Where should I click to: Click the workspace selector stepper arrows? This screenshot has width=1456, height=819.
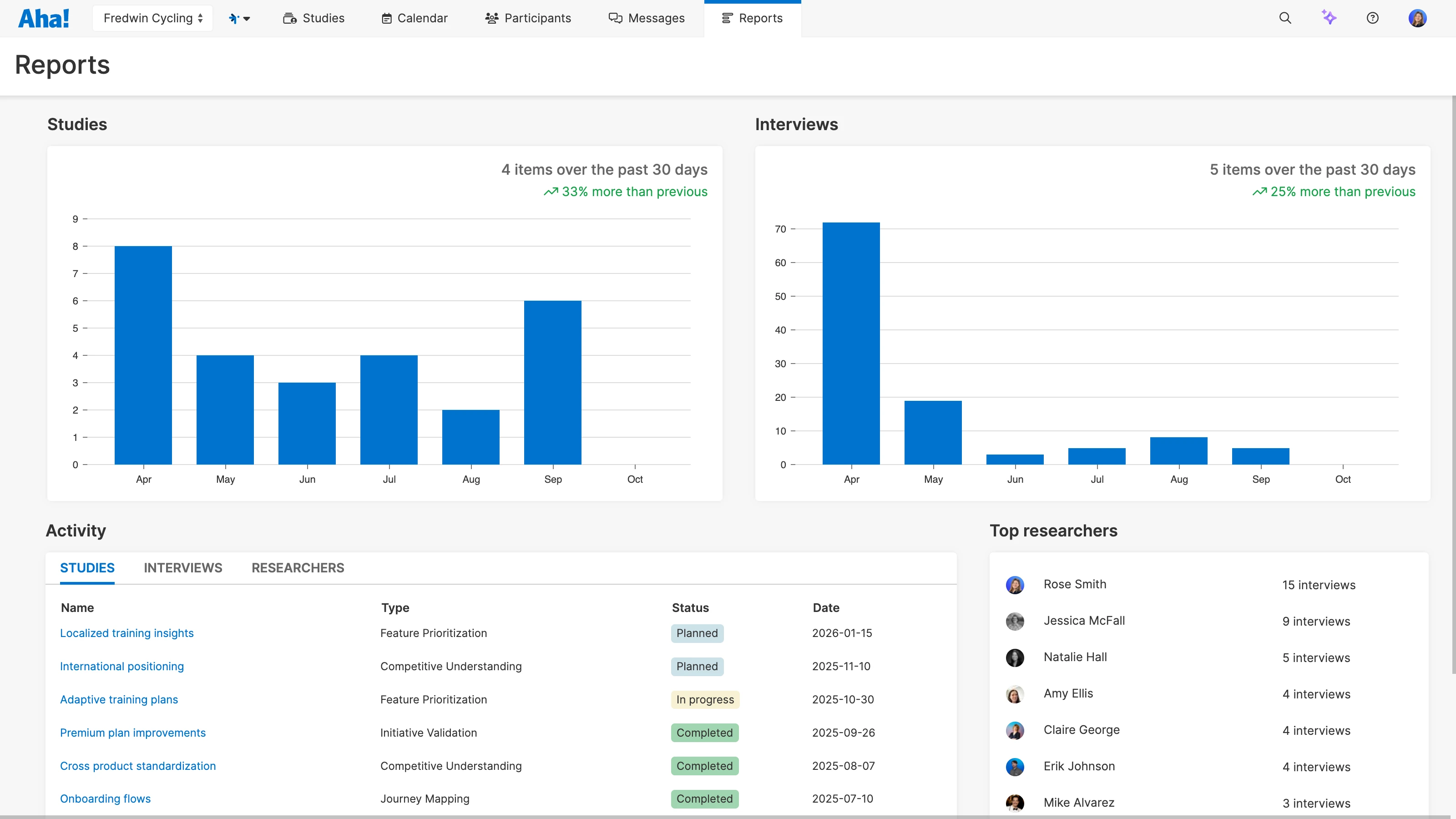pos(200,18)
